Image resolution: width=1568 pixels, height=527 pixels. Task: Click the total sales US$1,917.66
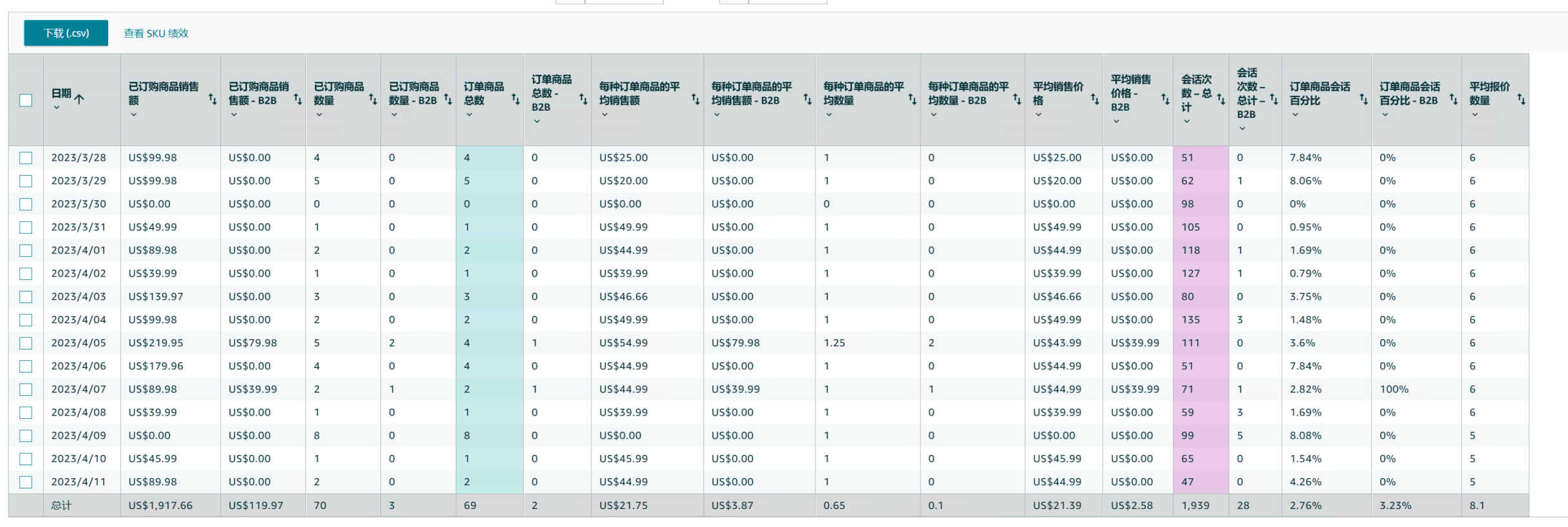(160, 506)
